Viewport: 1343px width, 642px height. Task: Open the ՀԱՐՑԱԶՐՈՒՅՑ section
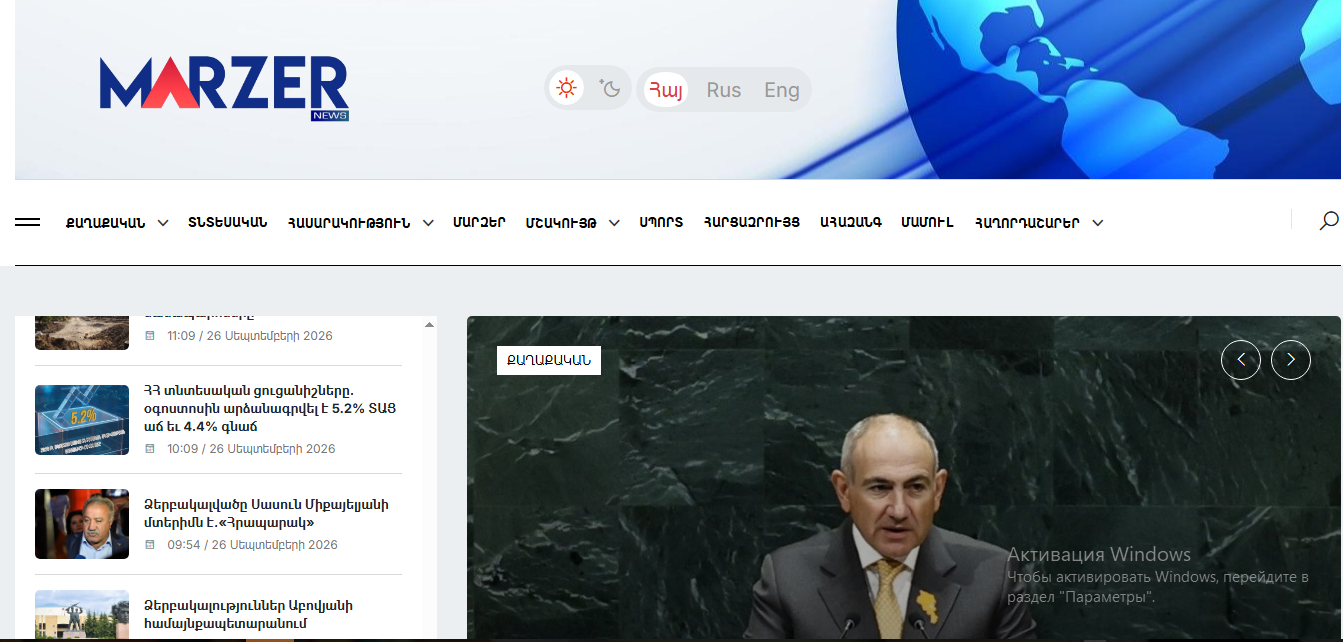pos(752,222)
